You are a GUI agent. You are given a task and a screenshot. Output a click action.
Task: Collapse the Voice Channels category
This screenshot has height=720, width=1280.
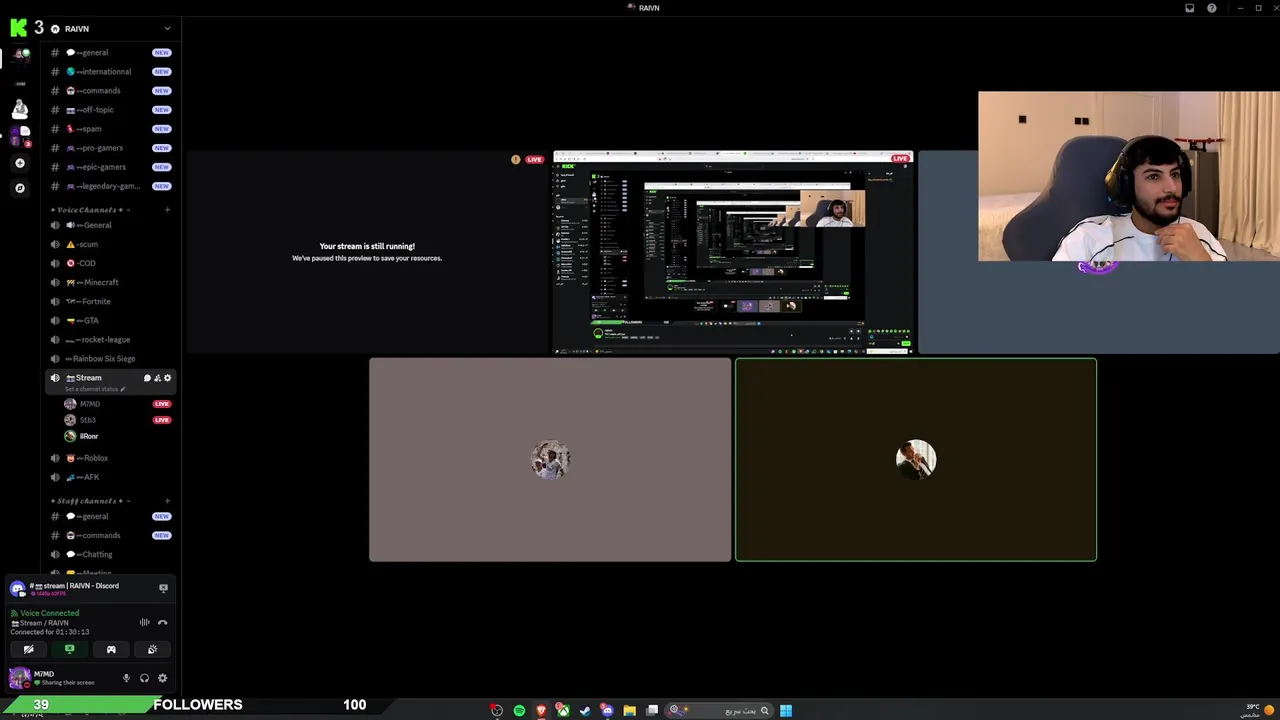[90, 210]
